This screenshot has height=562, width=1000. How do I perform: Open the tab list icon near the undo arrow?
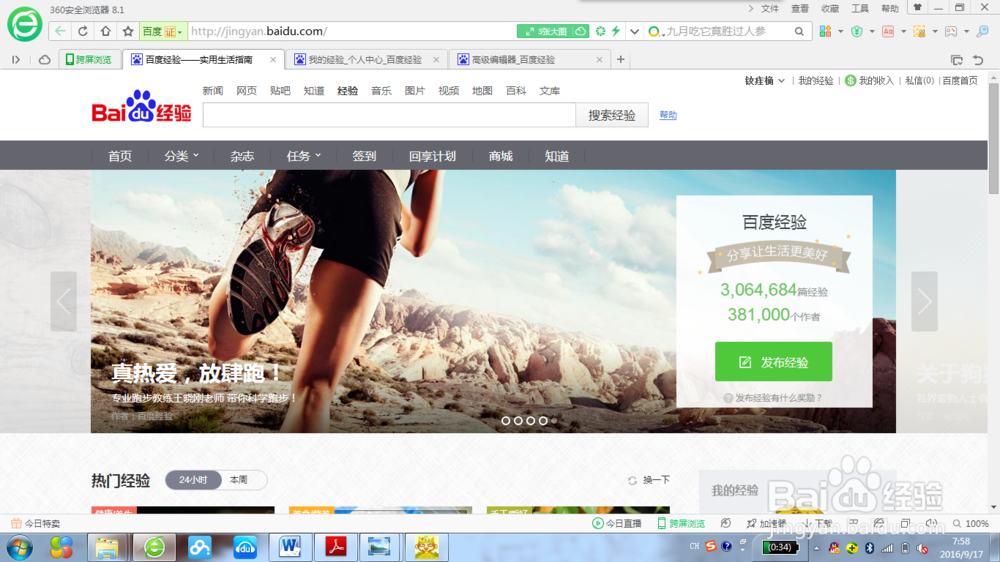(x=957, y=60)
